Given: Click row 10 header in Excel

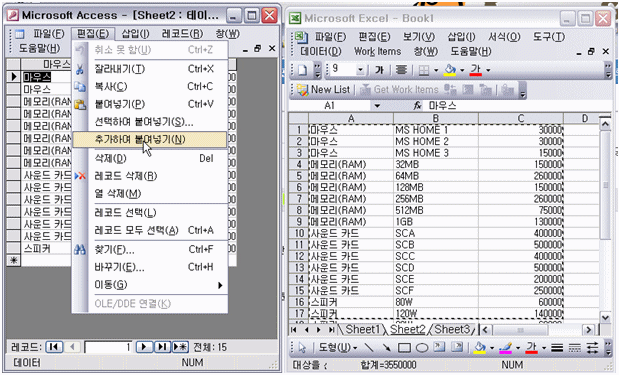Looking at the screenshot, I should 299,233.
